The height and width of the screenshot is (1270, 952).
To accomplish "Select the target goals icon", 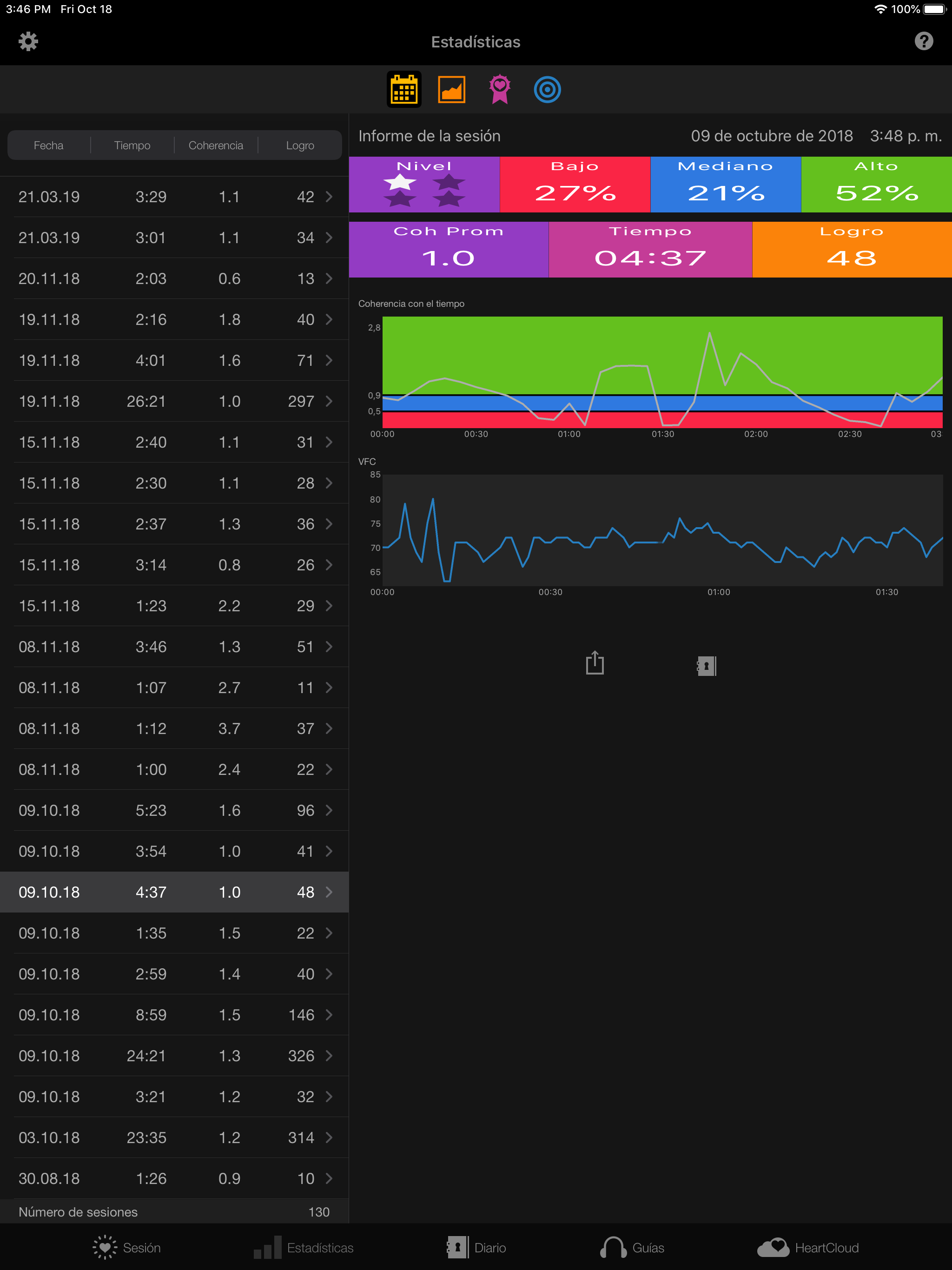I will pyautogui.click(x=547, y=89).
